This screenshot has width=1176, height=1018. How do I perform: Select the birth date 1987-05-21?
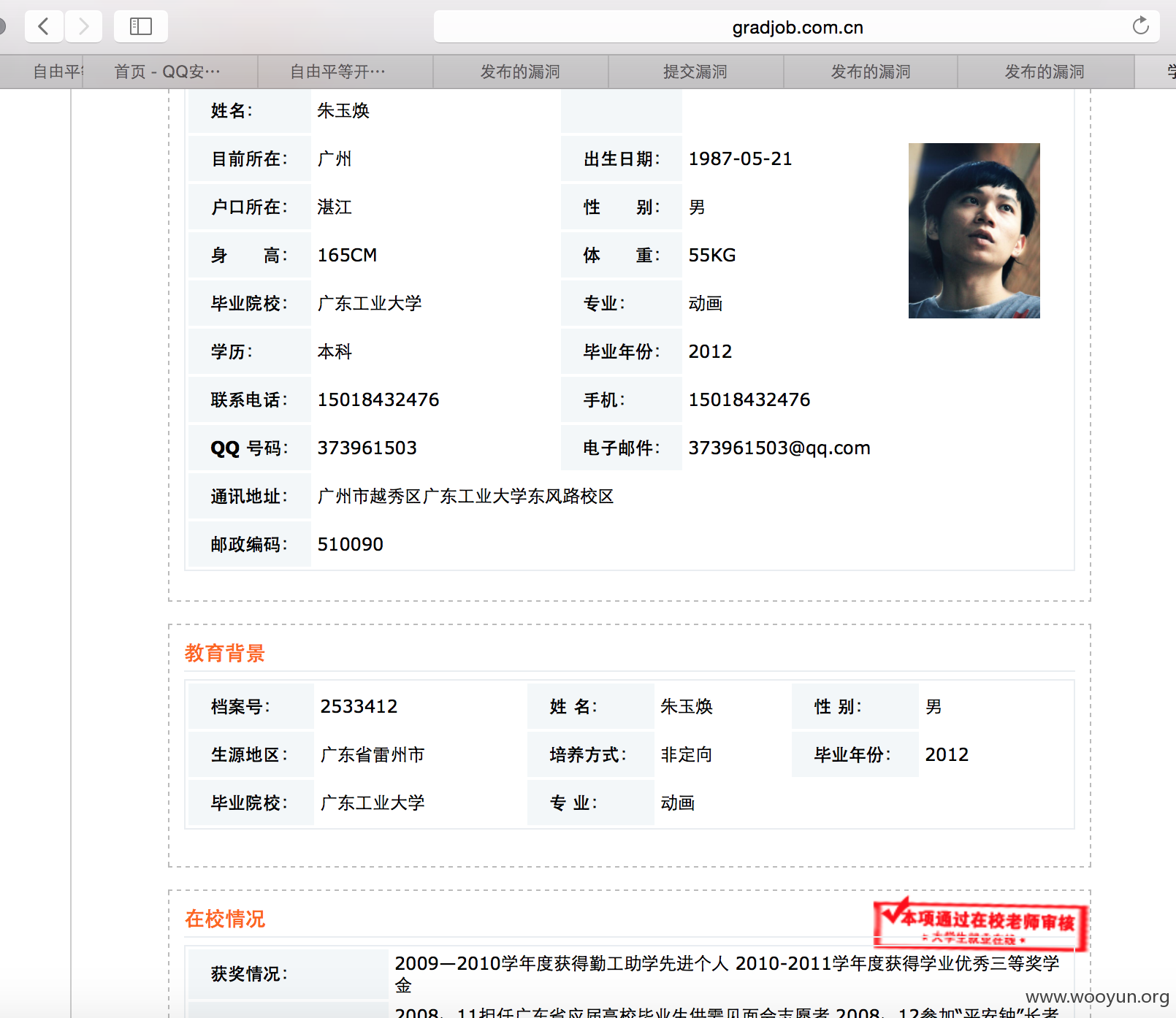pyautogui.click(x=740, y=158)
